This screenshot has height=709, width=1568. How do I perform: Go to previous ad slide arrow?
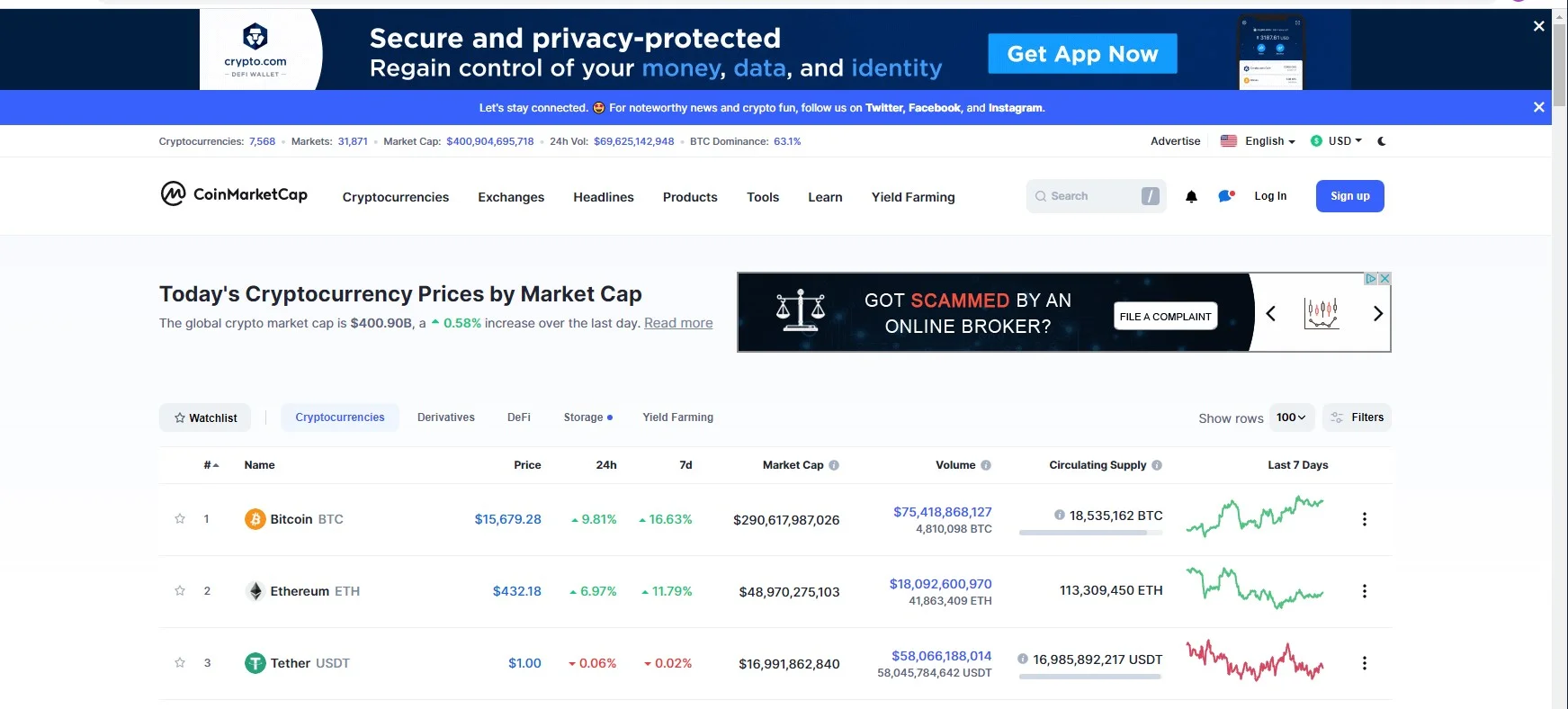tap(1271, 313)
